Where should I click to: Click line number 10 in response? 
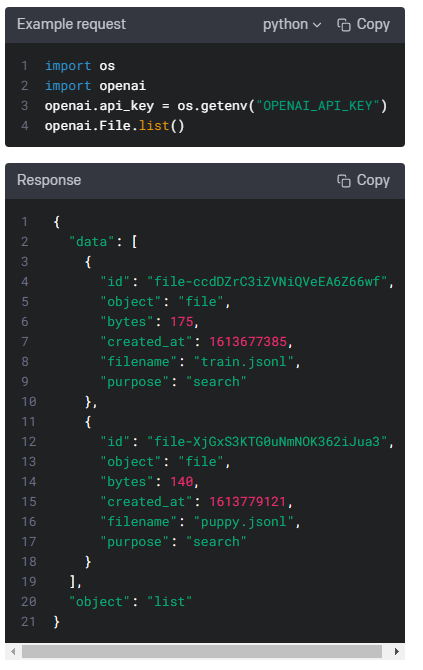pyautogui.click(x=28, y=402)
